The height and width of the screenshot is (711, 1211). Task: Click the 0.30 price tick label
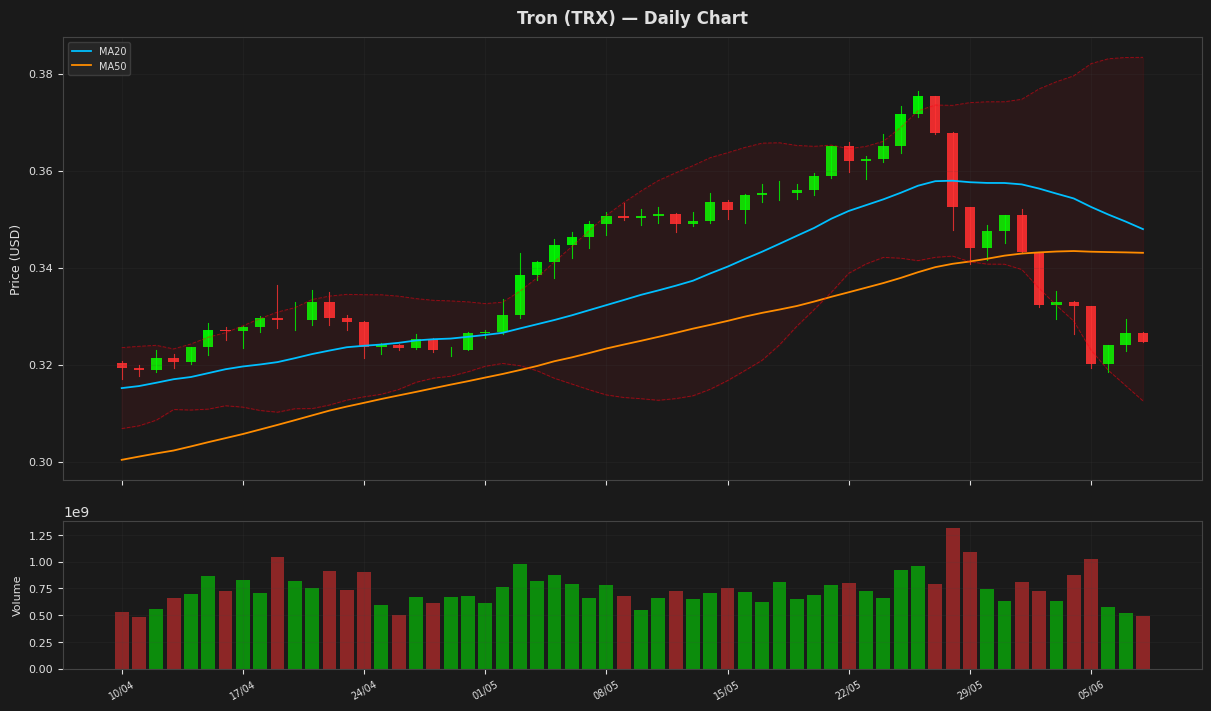[x=41, y=463]
